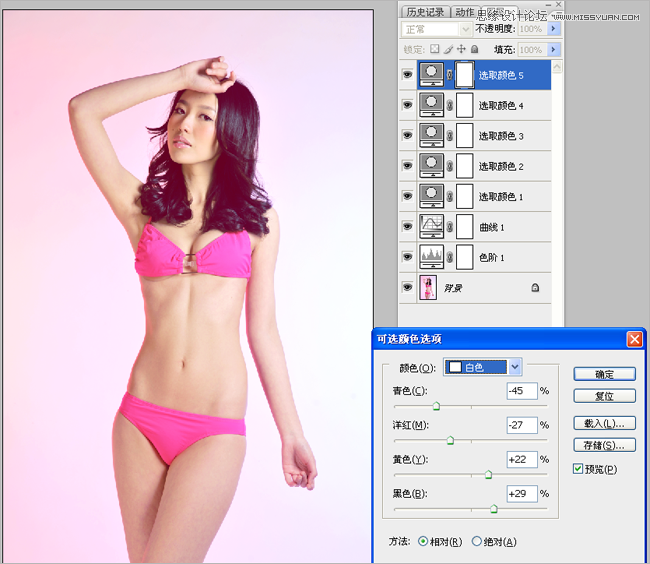The height and width of the screenshot is (564, 650).
Task: Hide the 背景 layer
Action: coord(407,287)
